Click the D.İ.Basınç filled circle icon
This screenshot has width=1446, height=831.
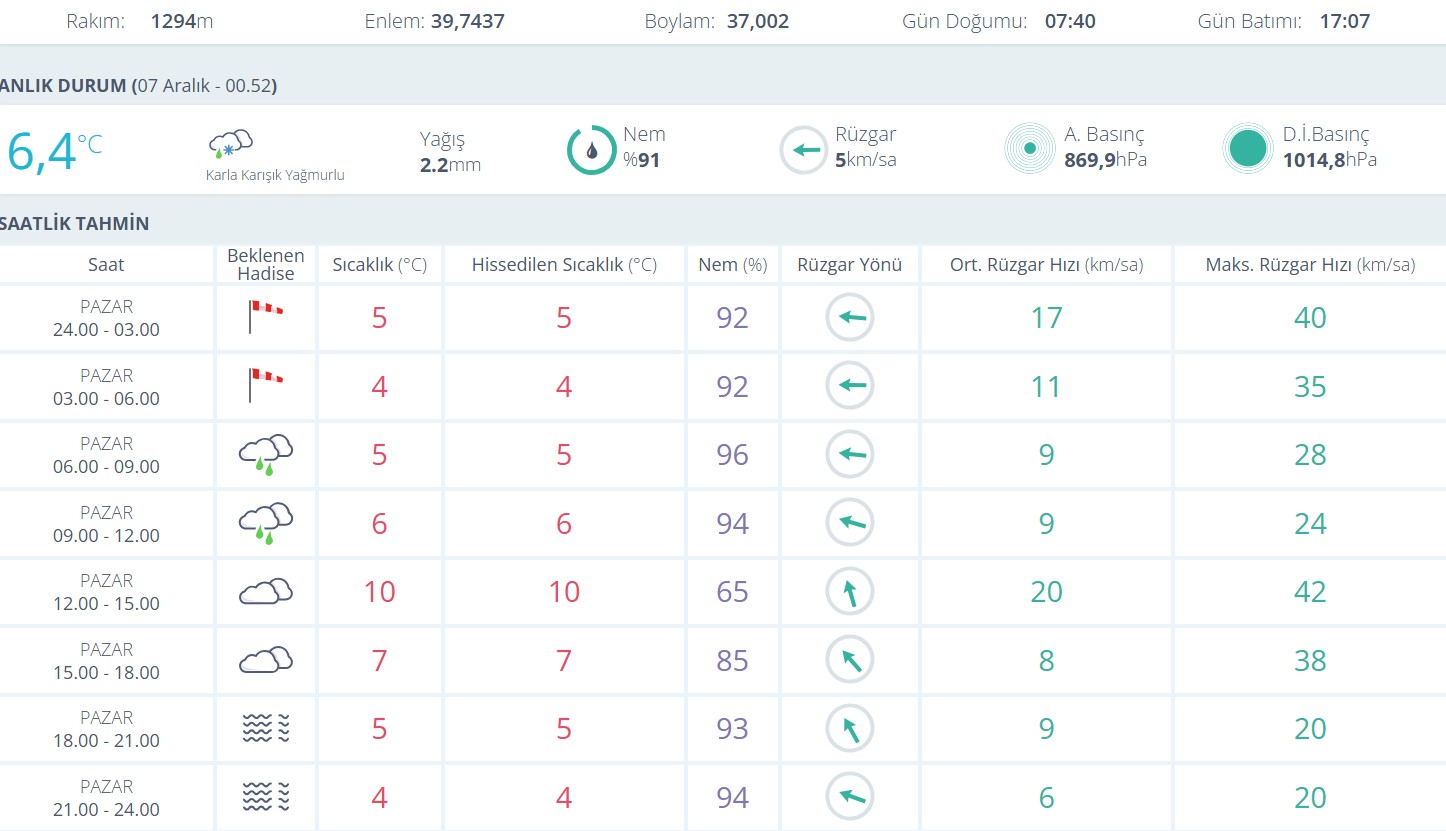click(x=1247, y=149)
